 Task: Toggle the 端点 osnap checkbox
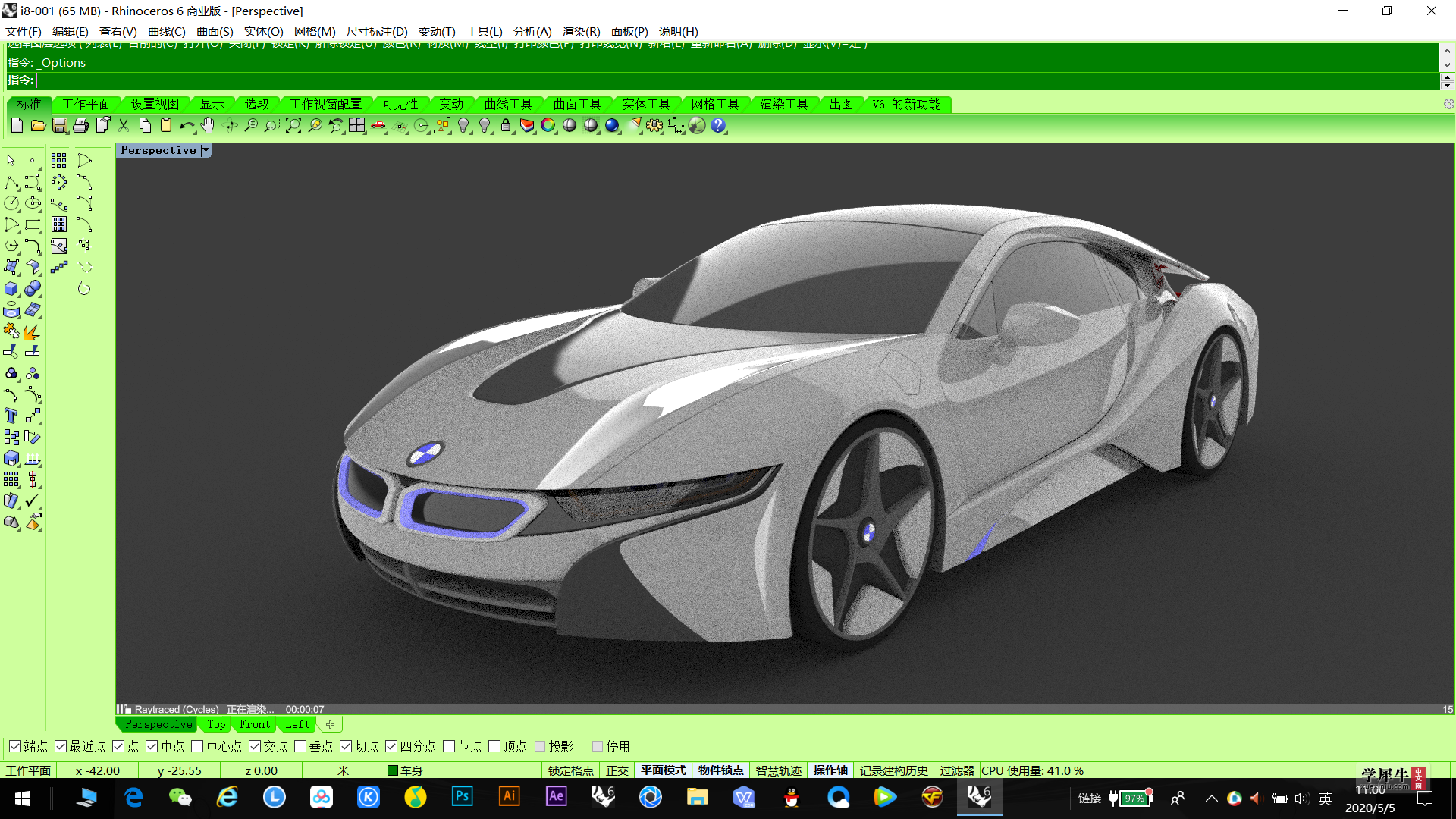pyautogui.click(x=15, y=746)
